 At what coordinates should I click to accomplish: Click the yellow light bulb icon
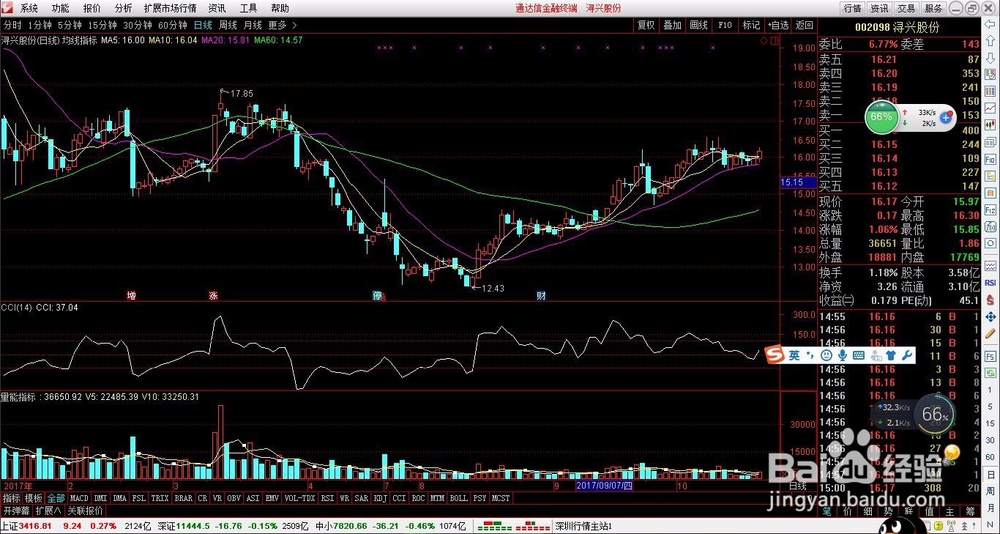click(x=952, y=453)
